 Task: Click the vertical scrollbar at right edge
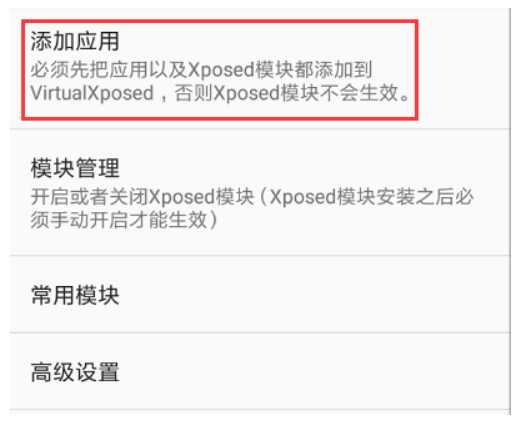tap(510, 211)
